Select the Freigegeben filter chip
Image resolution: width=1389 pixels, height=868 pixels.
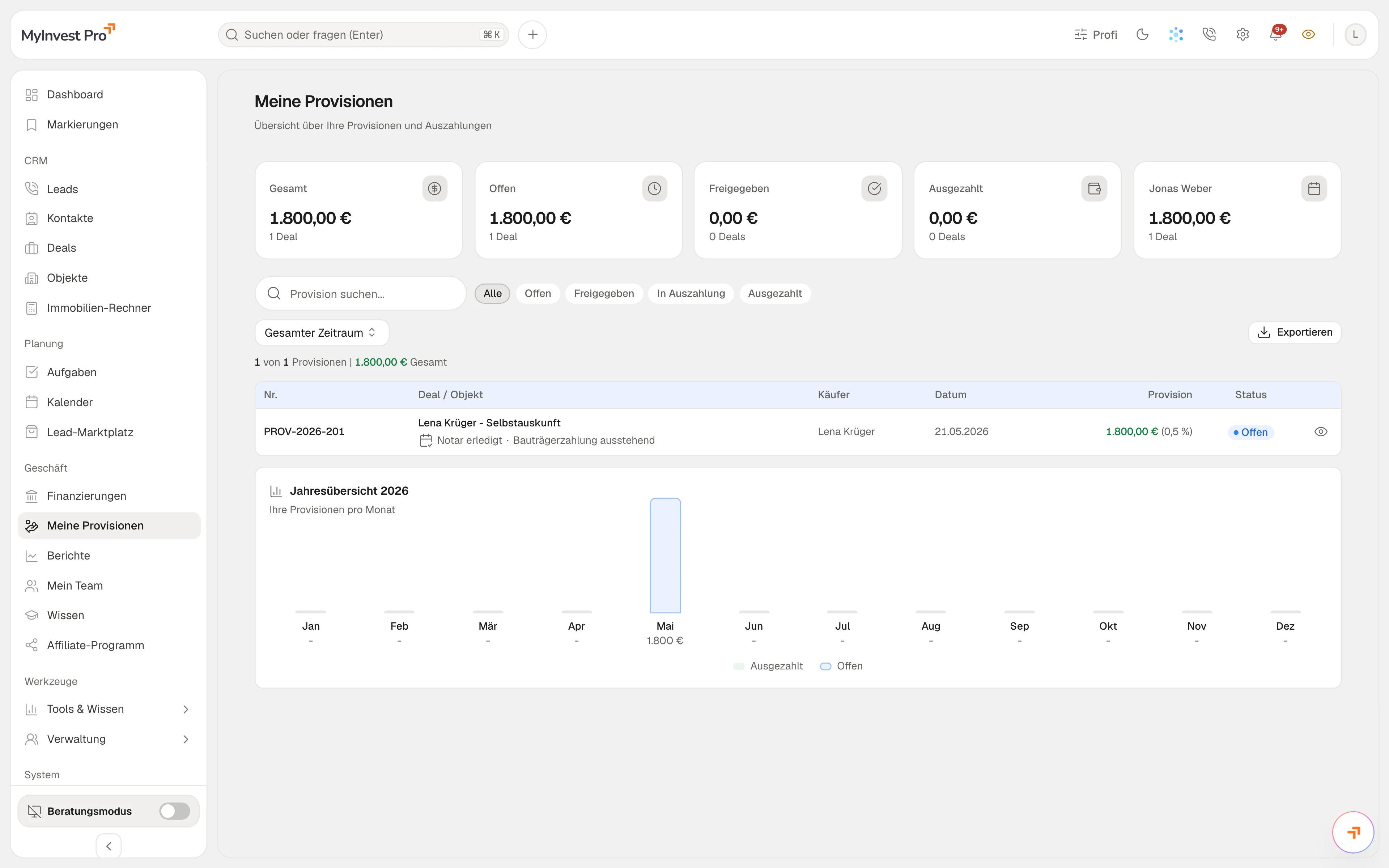coord(604,293)
